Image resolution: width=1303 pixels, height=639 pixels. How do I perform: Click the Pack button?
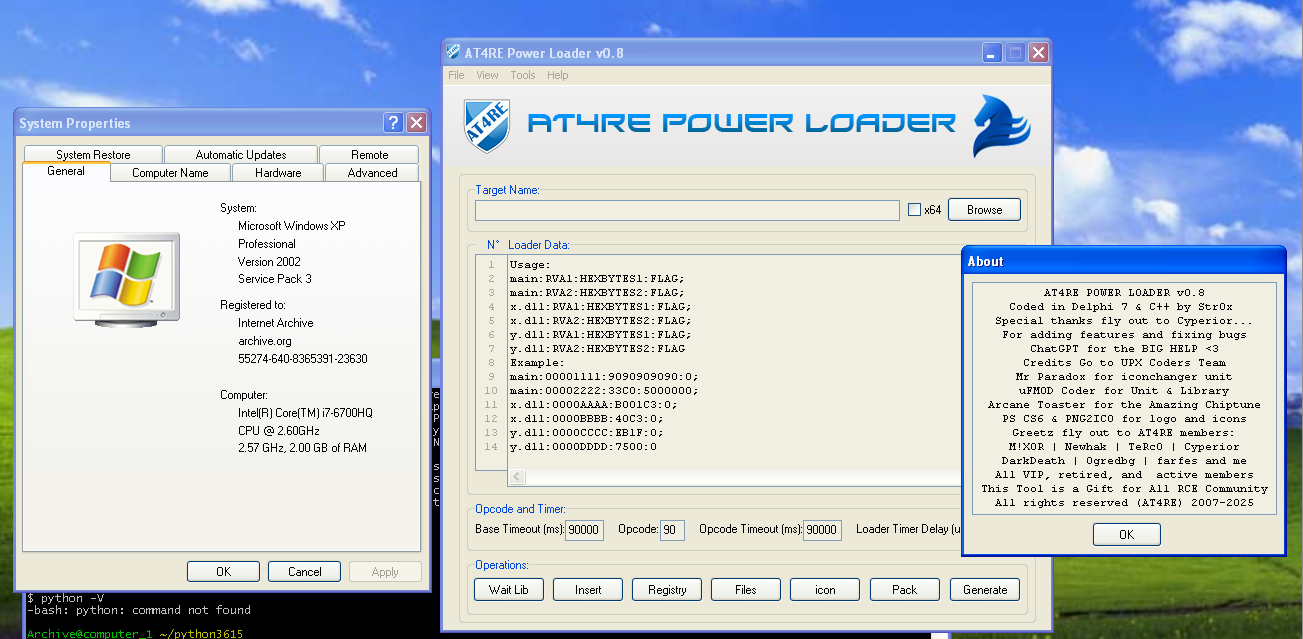pyautogui.click(x=905, y=590)
